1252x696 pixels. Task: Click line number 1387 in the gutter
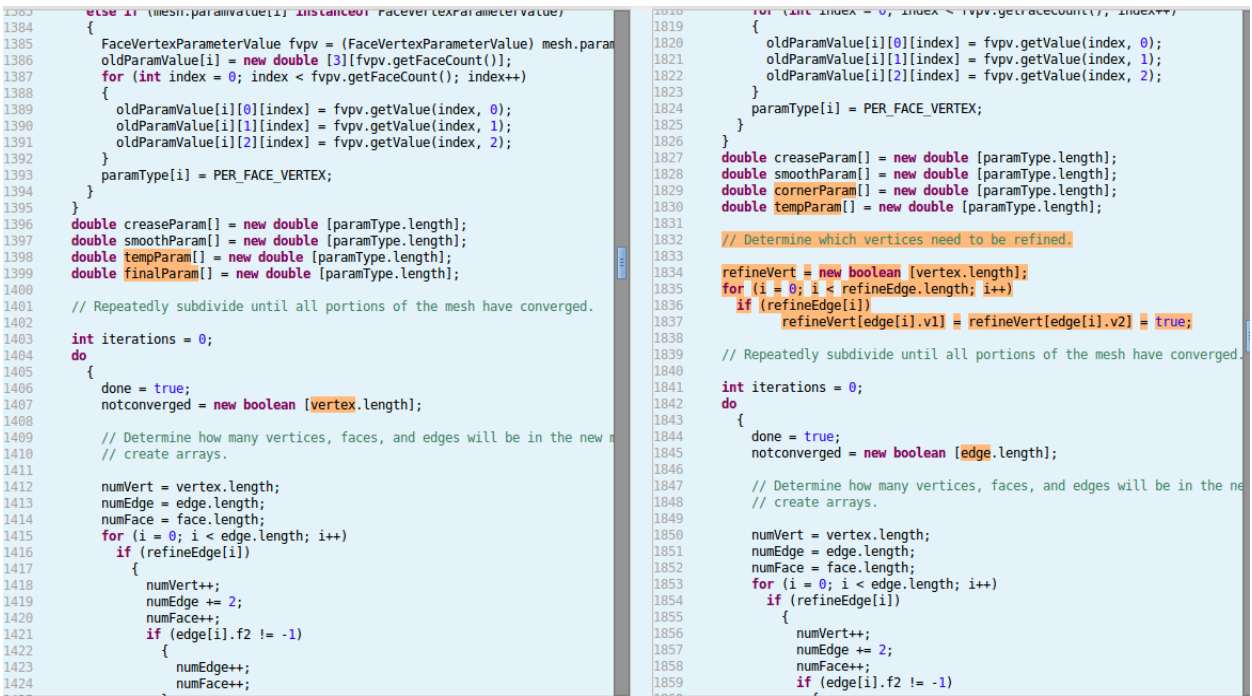[x=18, y=77]
